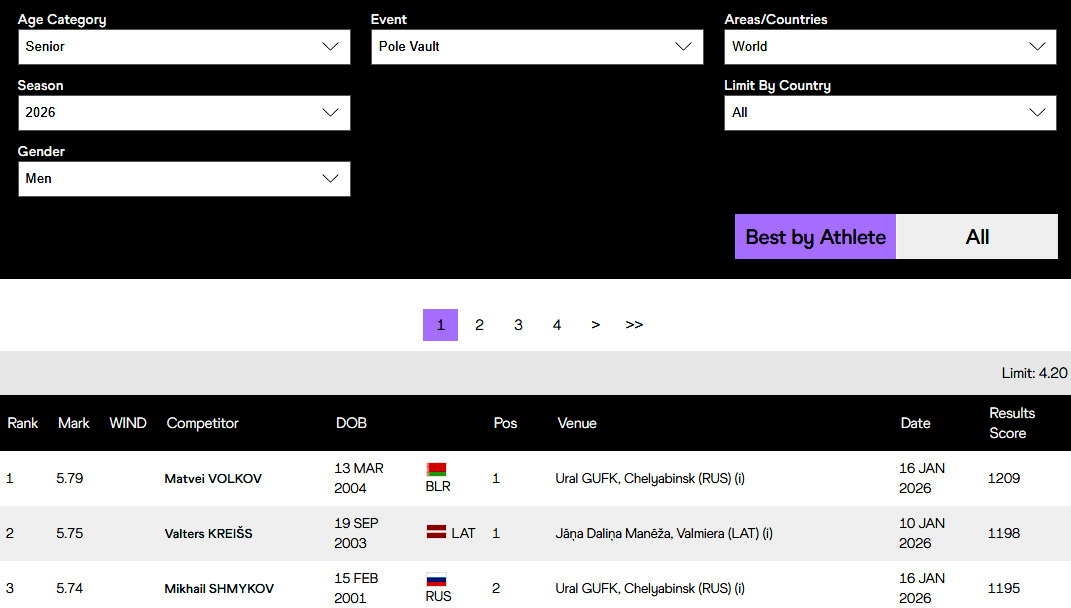
Task: Go to page 2
Action: click(479, 325)
